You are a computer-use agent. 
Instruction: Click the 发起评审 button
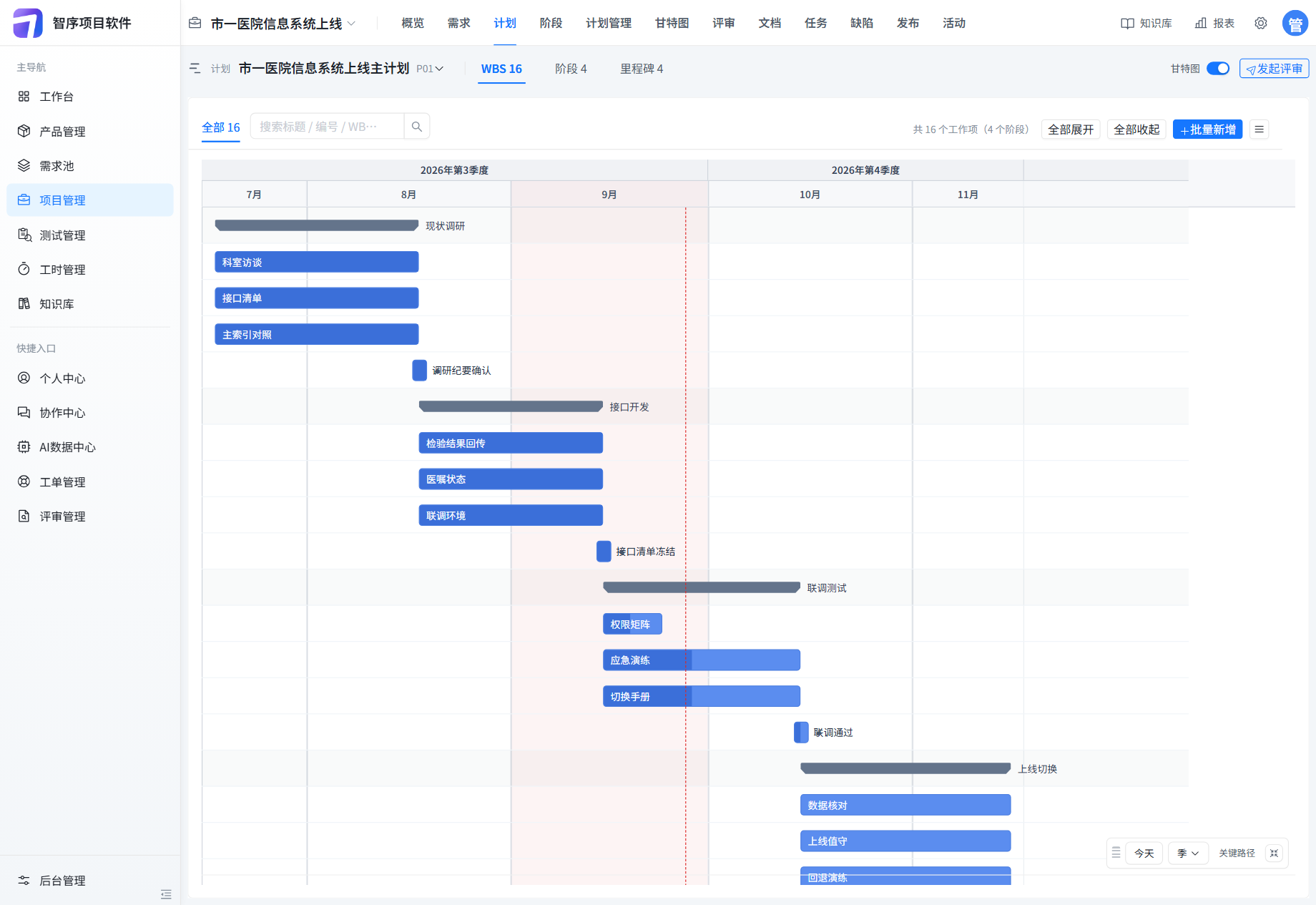(1275, 69)
